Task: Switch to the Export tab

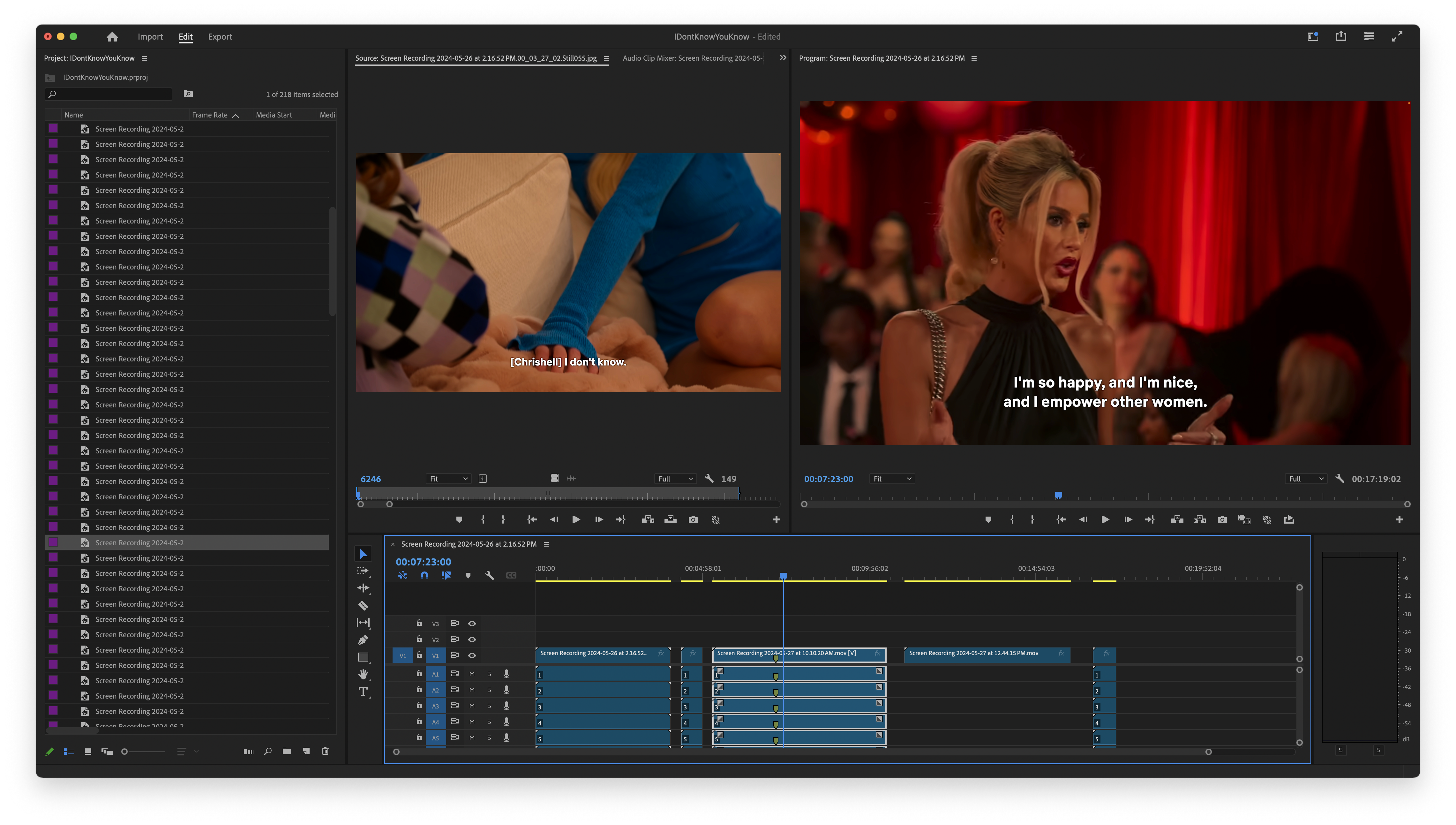Action: click(220, 37)
